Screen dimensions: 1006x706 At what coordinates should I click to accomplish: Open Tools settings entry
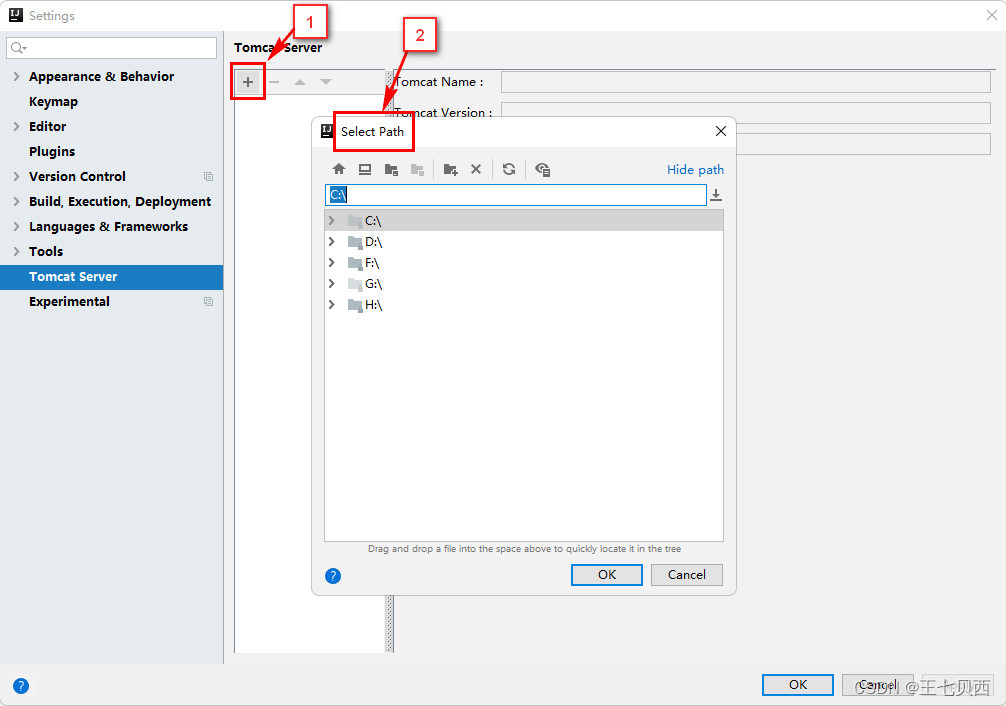(46, 252)
